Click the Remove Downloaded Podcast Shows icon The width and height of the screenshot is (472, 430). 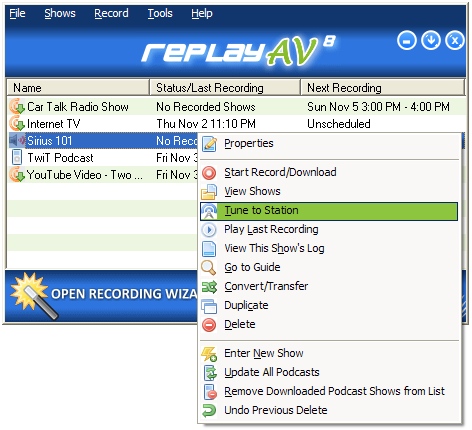coord(210,392)
